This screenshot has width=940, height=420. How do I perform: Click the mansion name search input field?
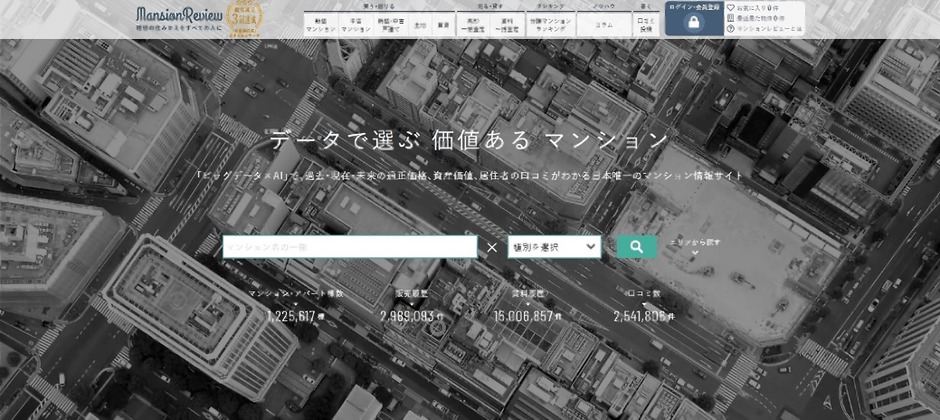coord(349,247)
